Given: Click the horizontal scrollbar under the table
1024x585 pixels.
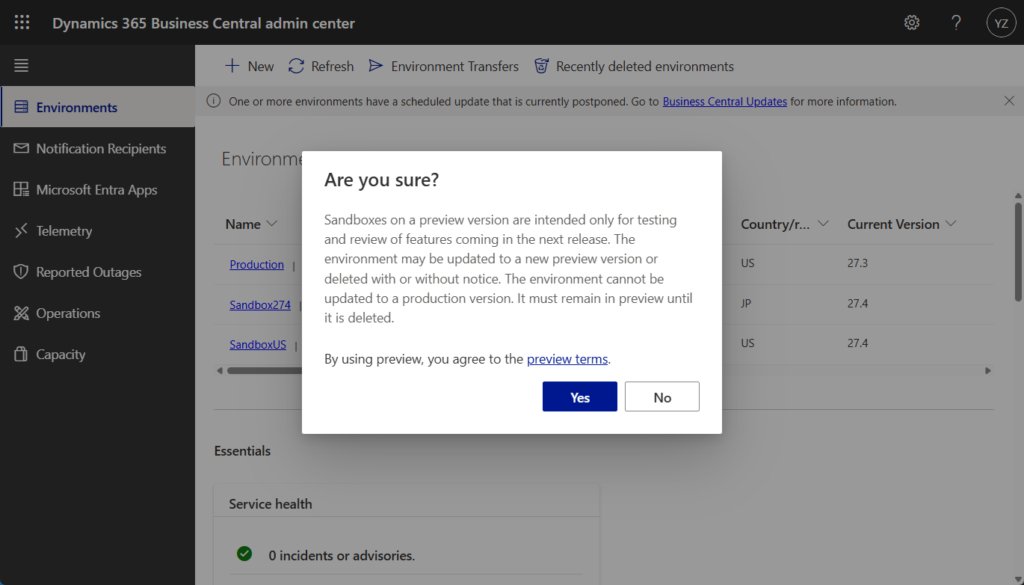Looking at the screenshot, I should coord(262,370).
